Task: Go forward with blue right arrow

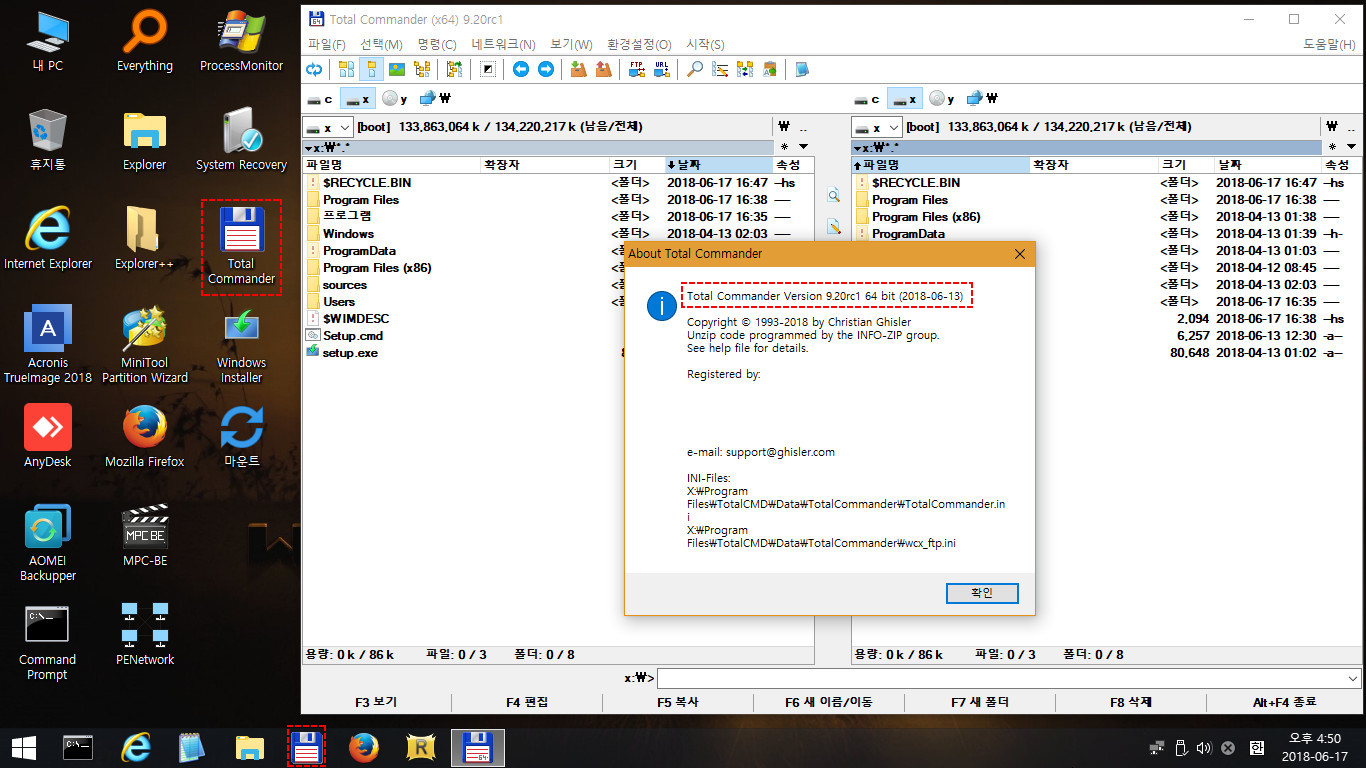Action: click(x=545, y=69)
